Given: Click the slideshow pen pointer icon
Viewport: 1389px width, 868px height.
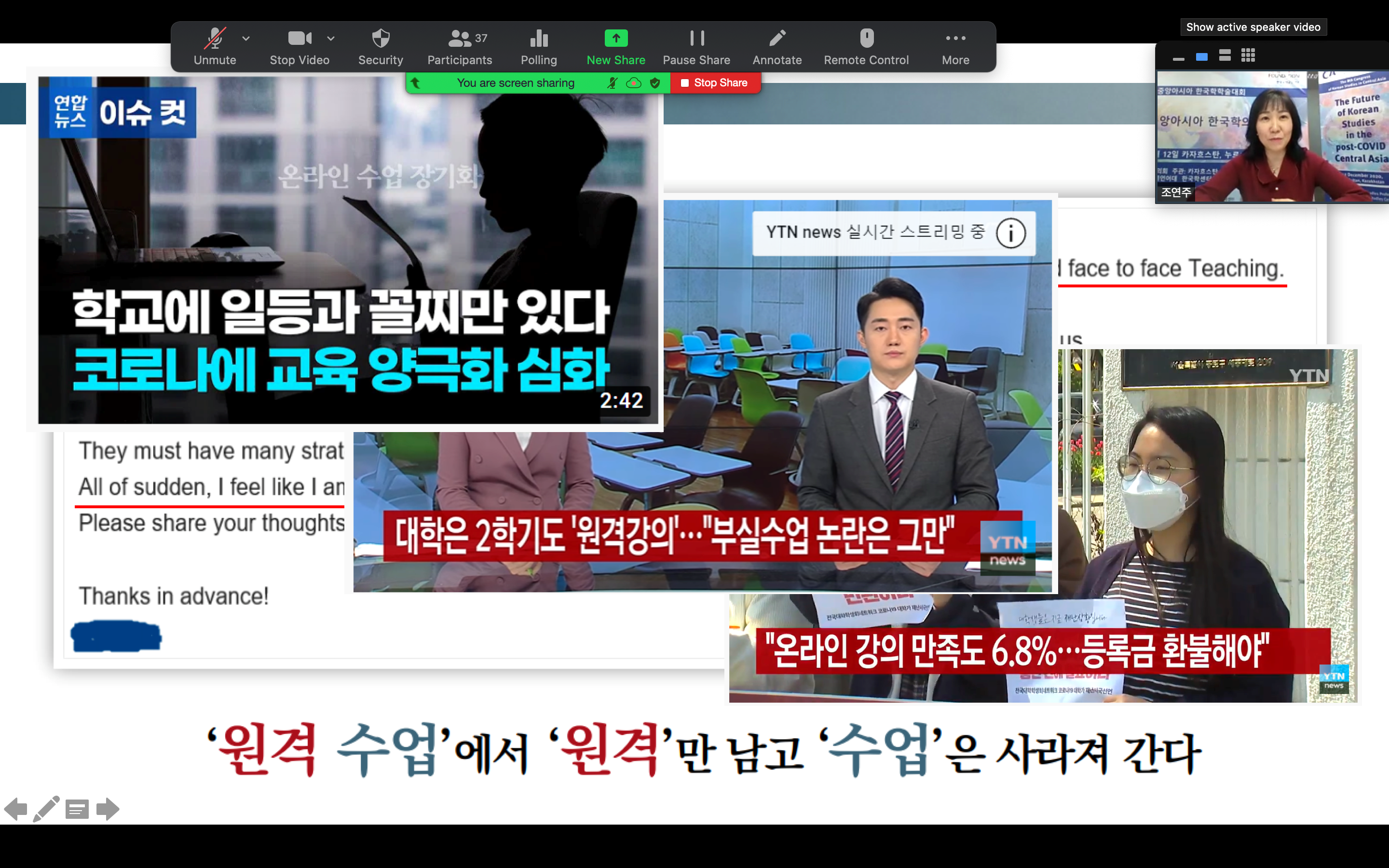Looking at the screenshot, I should (46, 809).
